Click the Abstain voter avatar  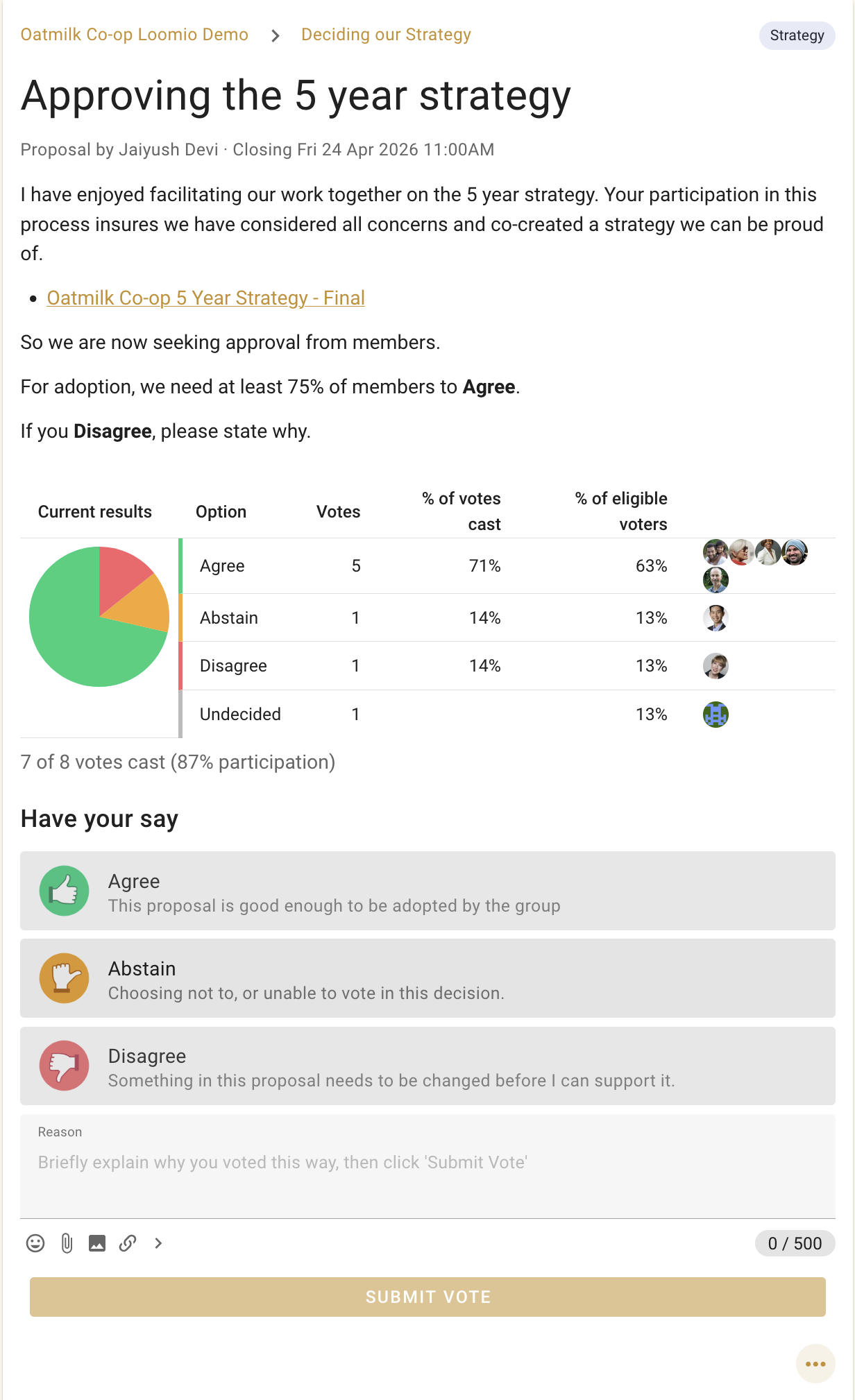coord(716,617)
